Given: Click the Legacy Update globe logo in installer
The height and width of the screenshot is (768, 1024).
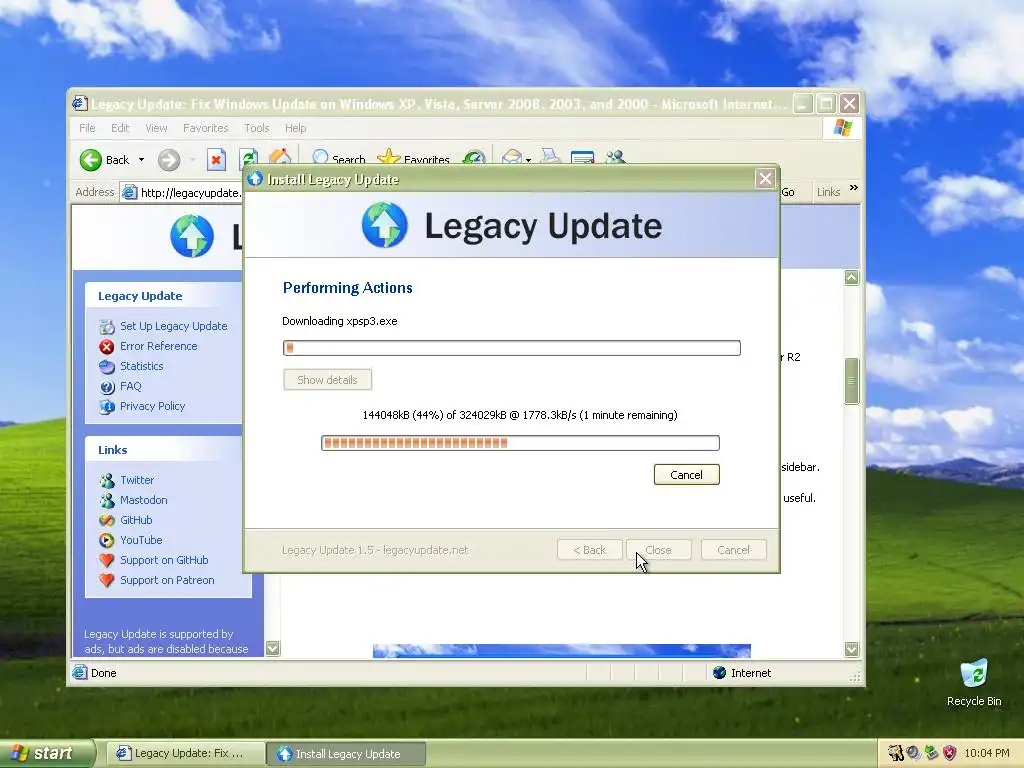Looking at the screenshot, I should pos(385,225).
